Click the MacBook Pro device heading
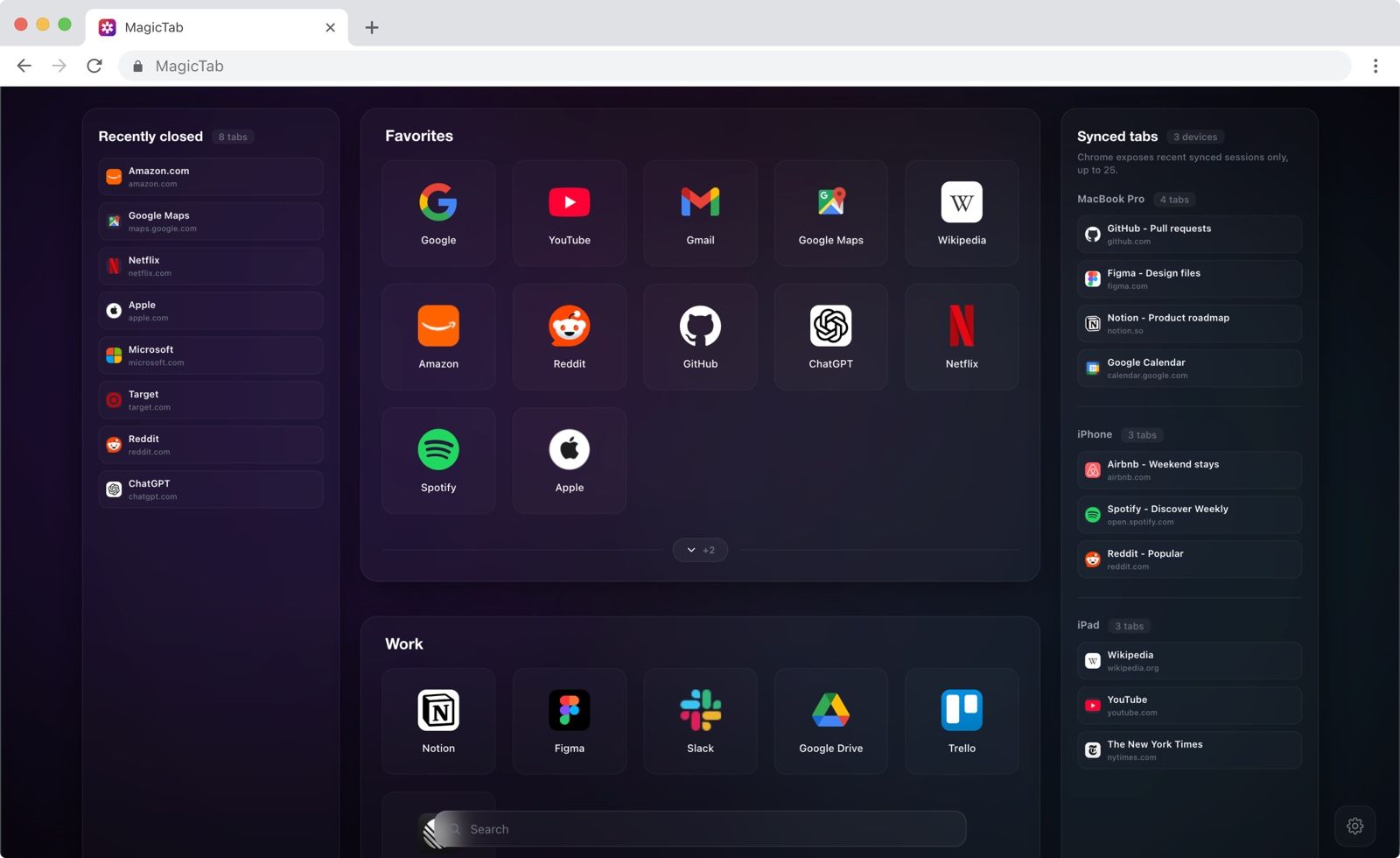The image size is (1400, 858). [1110, 199]
